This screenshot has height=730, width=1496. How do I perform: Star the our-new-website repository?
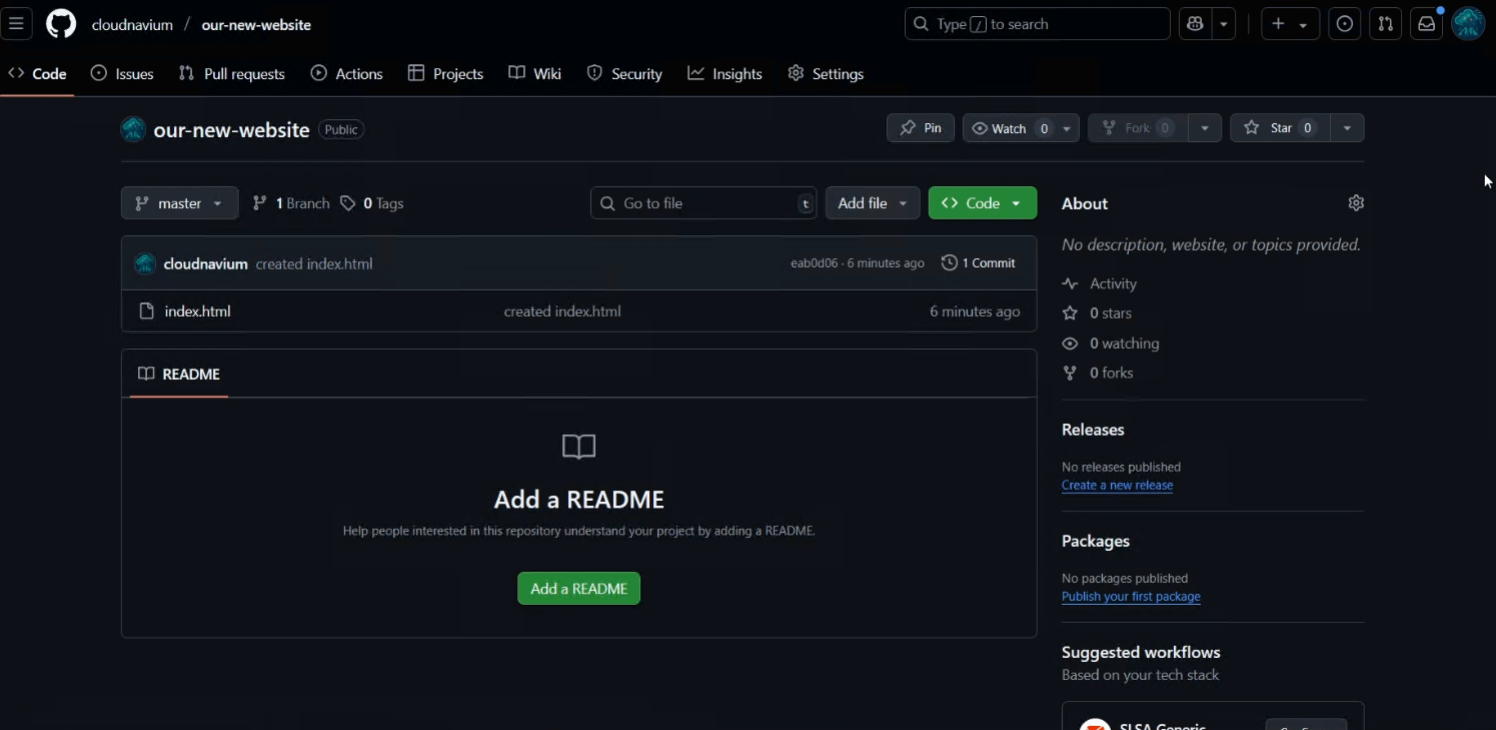tap(1280, 128)
